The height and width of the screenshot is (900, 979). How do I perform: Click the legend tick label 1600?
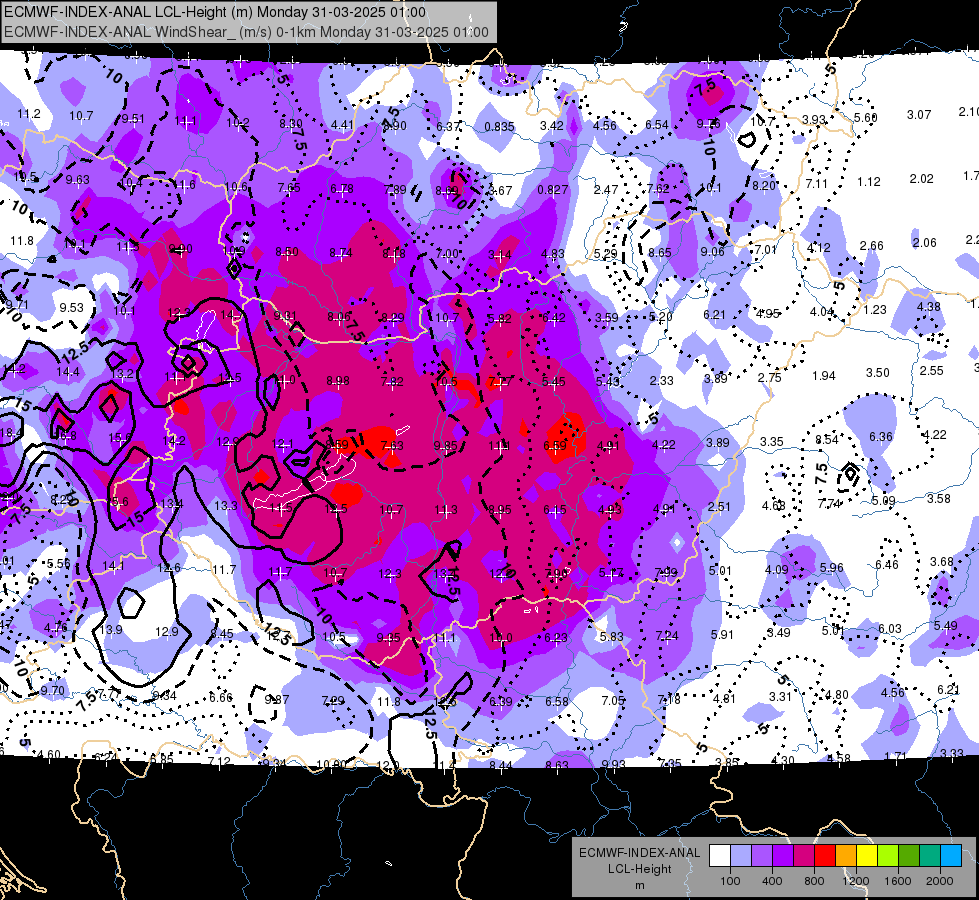[x=898, y=881]
